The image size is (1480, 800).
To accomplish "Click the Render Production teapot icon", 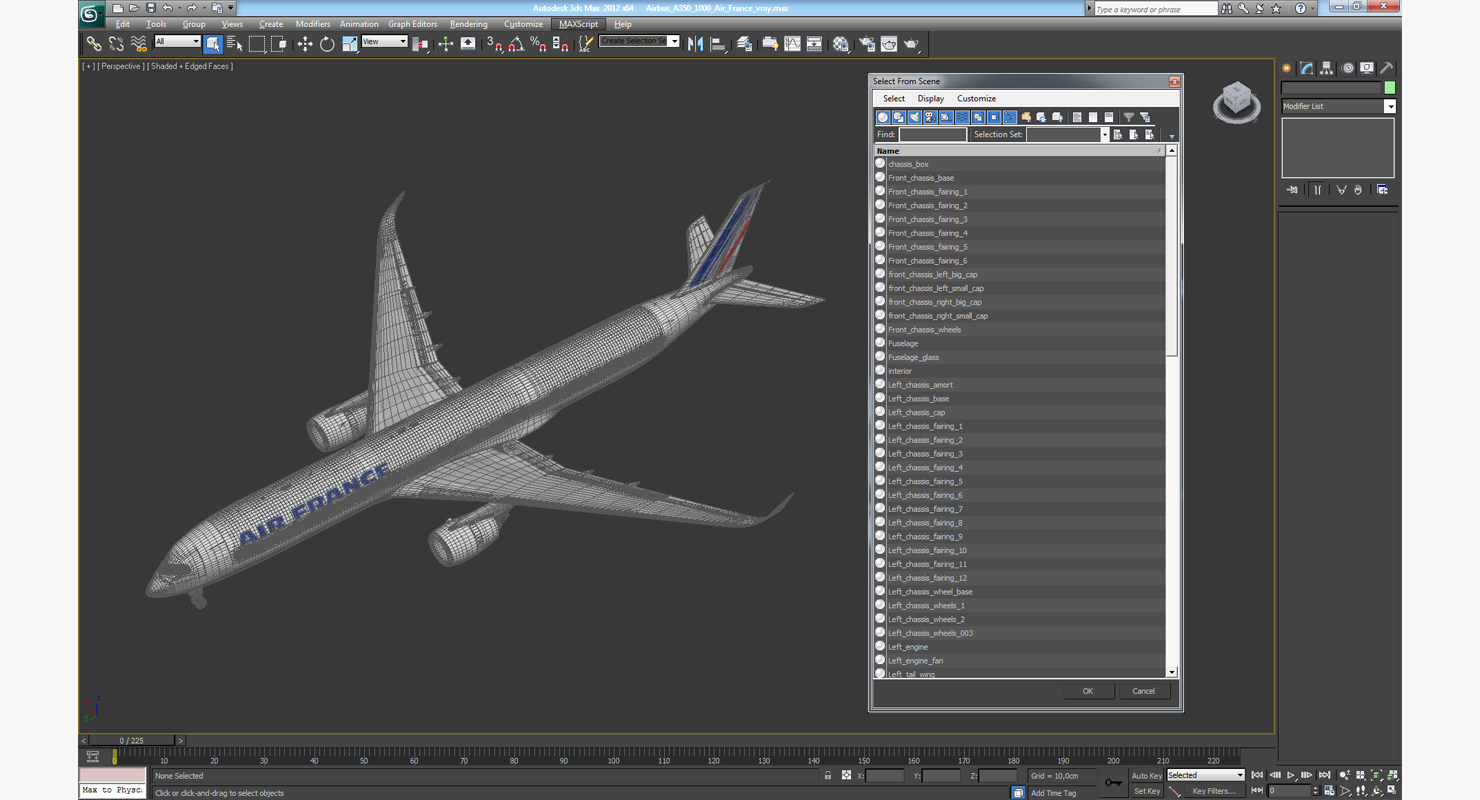I will click(911, 43).
